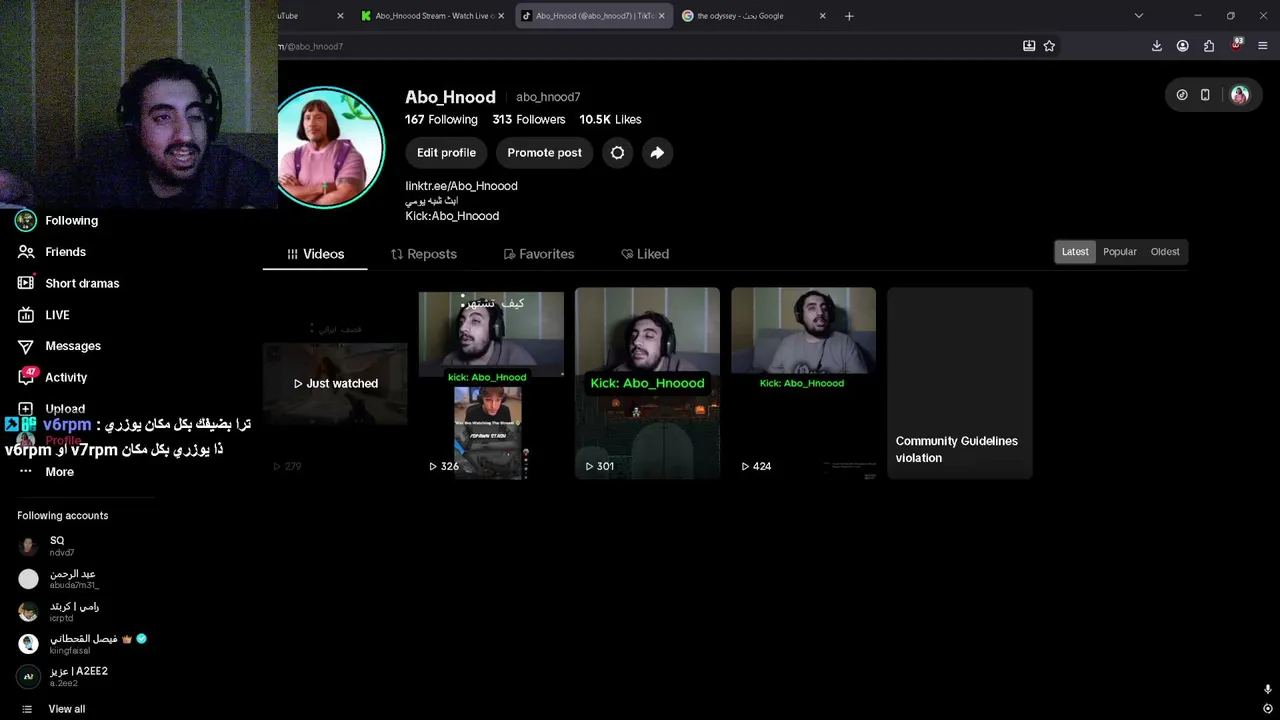The width and height of the screenshot is (1280, 720).
Task: Open kiingfaisal following account
Action: click(82, 643)
